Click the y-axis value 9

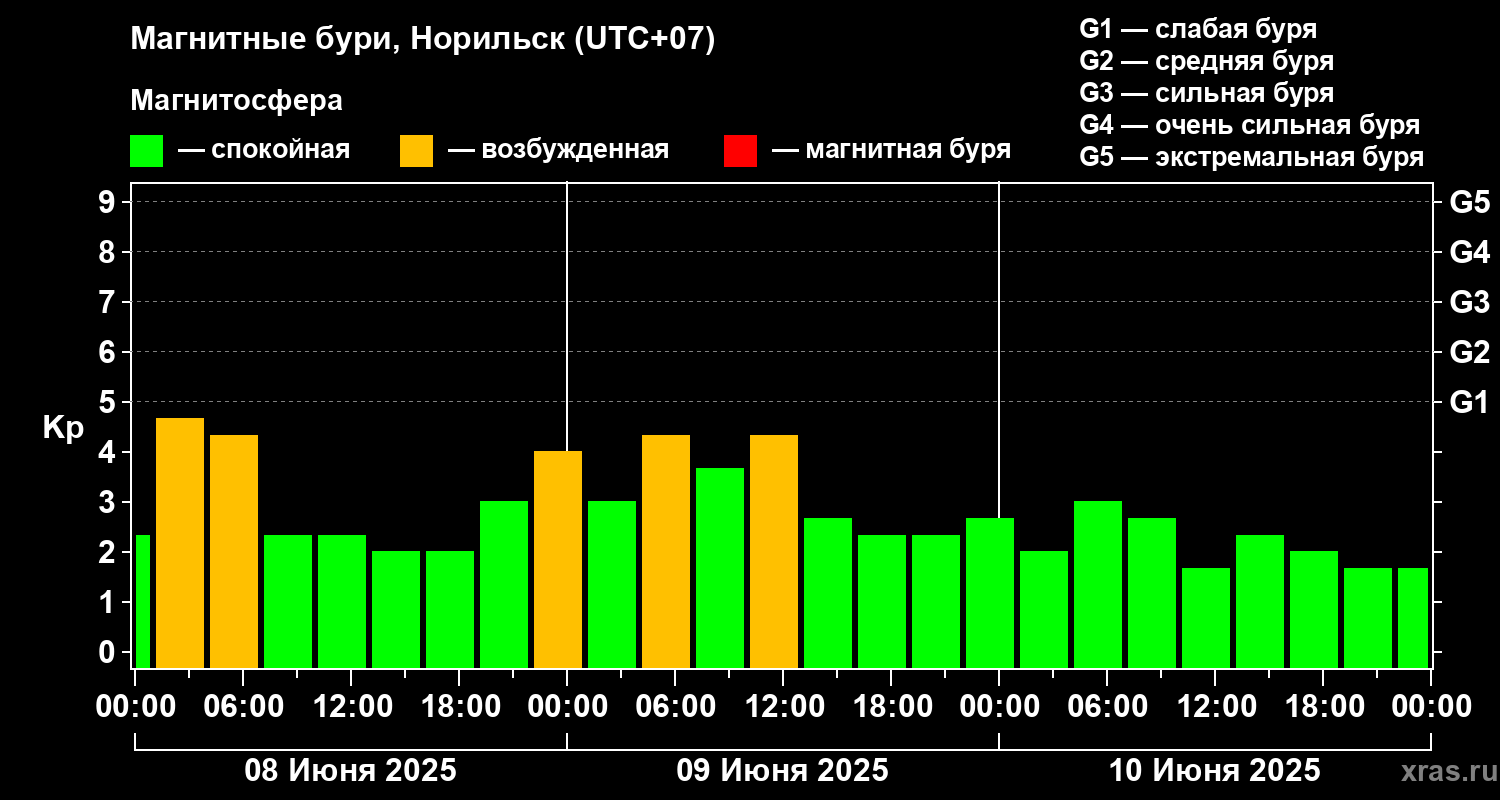(109, 202)
